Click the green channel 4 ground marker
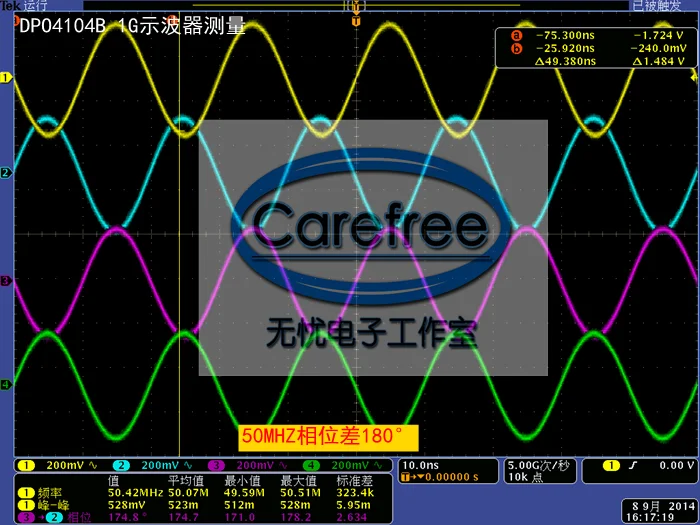This screenshot has height=525, width=700. coord(6,384)
